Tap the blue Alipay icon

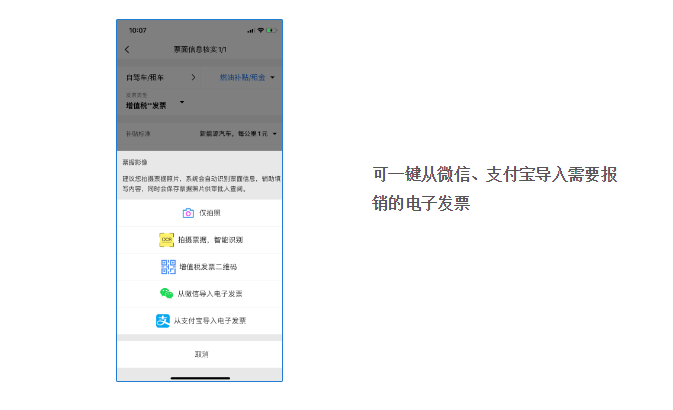(x=162, y=321)
